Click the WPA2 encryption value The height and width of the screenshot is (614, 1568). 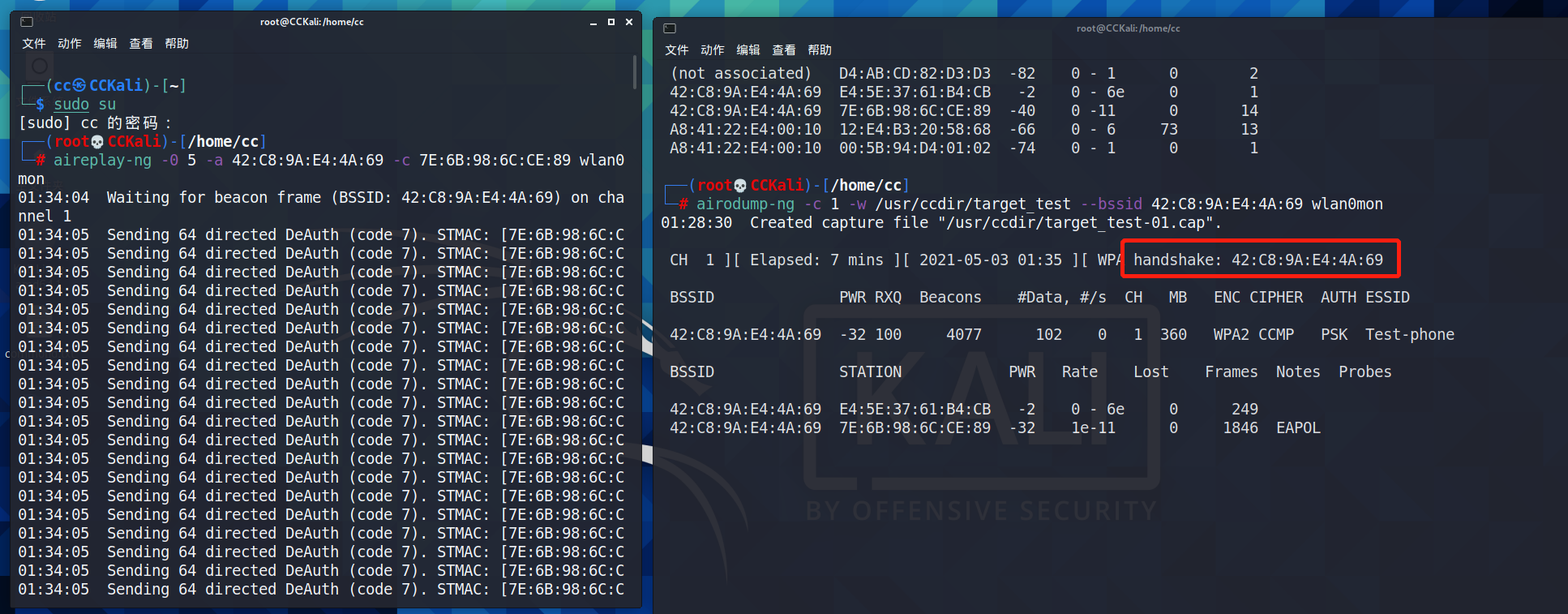(1232, 334)
